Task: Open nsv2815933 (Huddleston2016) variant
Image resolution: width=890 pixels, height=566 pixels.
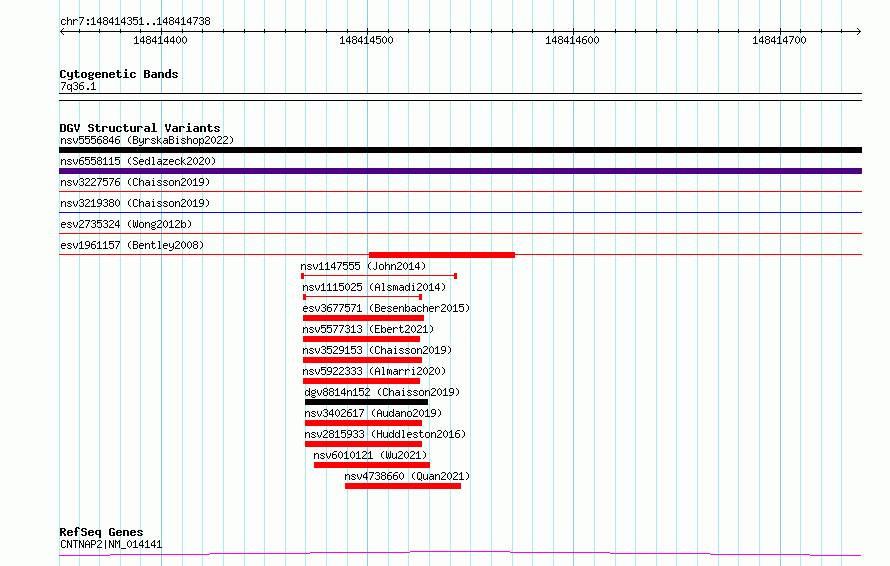Action: coord(385,434)
